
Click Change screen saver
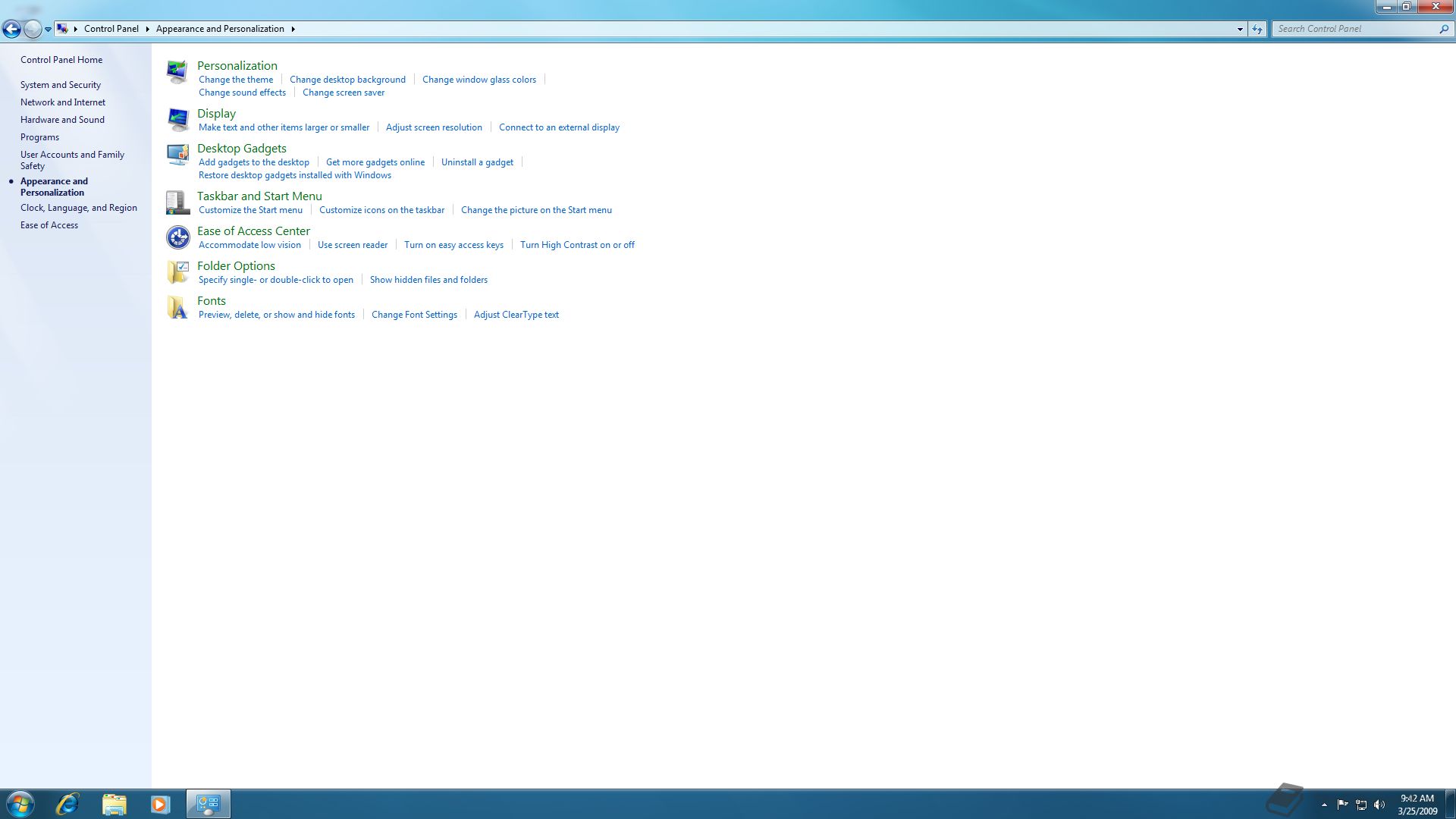tap(344, 93)
